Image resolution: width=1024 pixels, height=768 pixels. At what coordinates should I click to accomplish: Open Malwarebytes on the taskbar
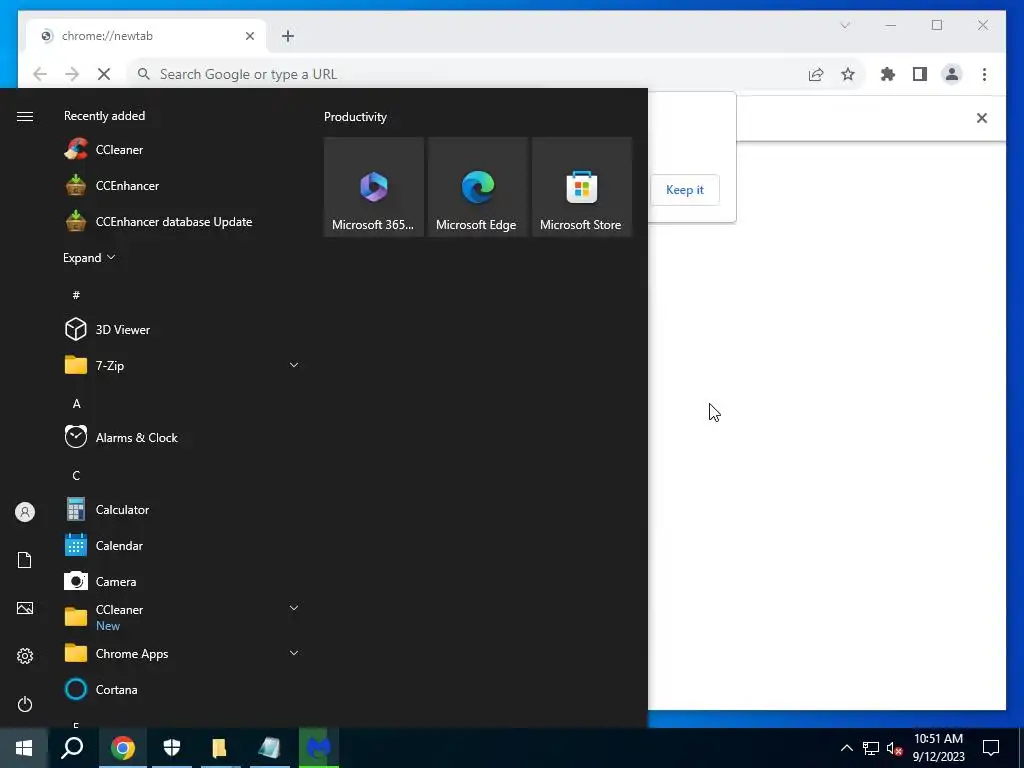319,748
